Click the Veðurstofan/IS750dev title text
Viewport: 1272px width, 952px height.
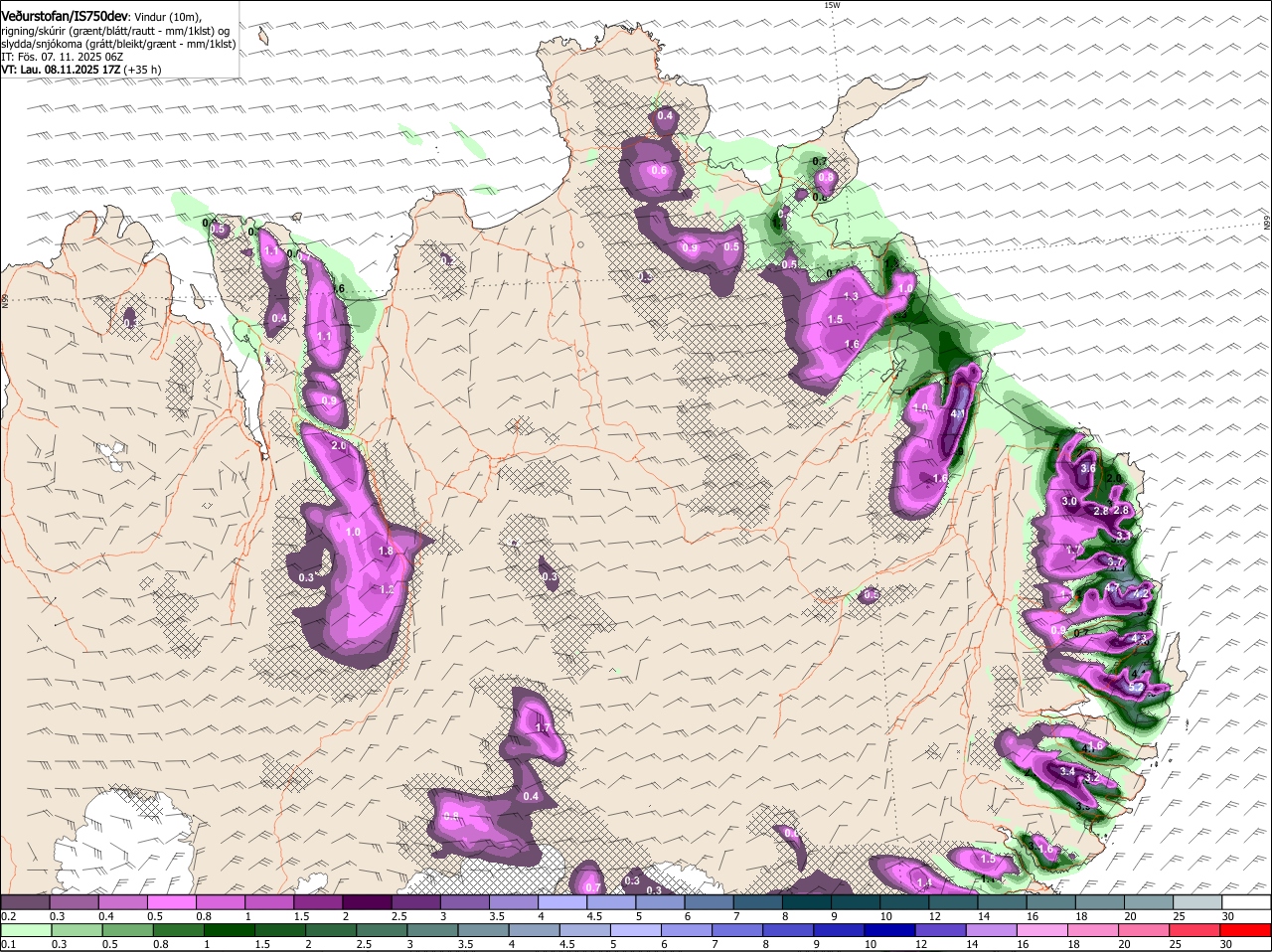[65, 16]
